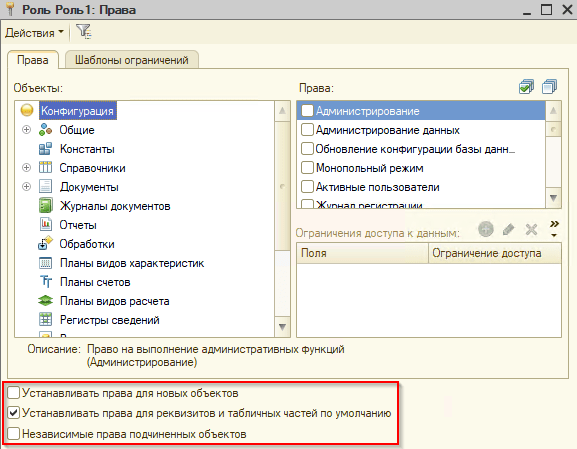Click rights list scroll down arrow
The width and height of the screenshot is (577, 449).
[553, 198]
